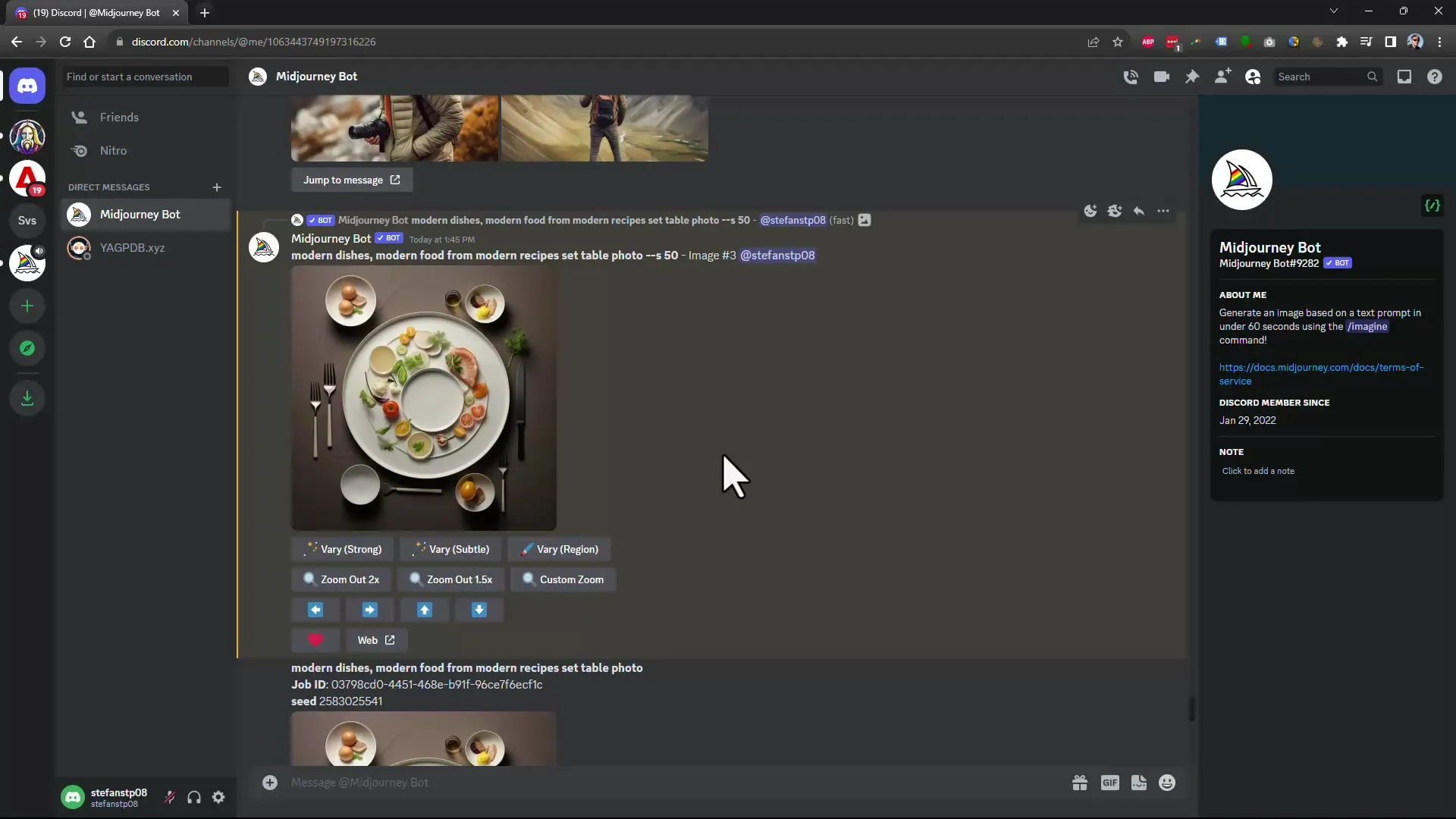The image size is (1456, 819).
Task: Open the GIF picker
Action: 1109,783
